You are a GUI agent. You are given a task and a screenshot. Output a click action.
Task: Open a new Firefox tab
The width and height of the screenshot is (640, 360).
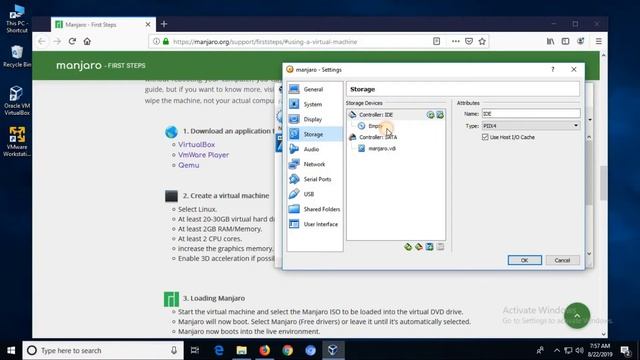click(x=164, y=24)
